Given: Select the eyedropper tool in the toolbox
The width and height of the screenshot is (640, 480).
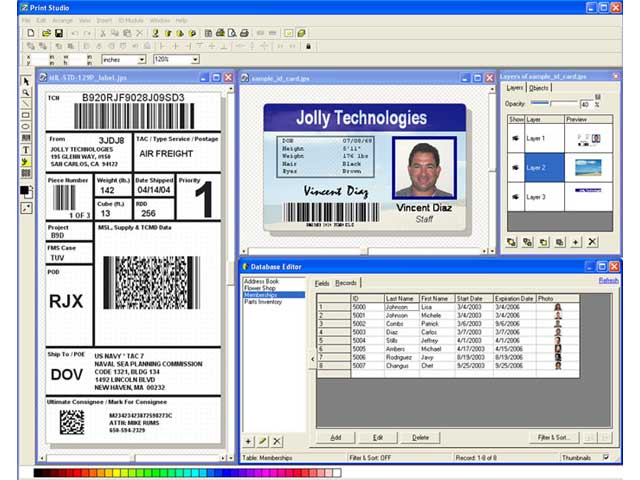Looking at the screenshot, I should tap(26, 208).
